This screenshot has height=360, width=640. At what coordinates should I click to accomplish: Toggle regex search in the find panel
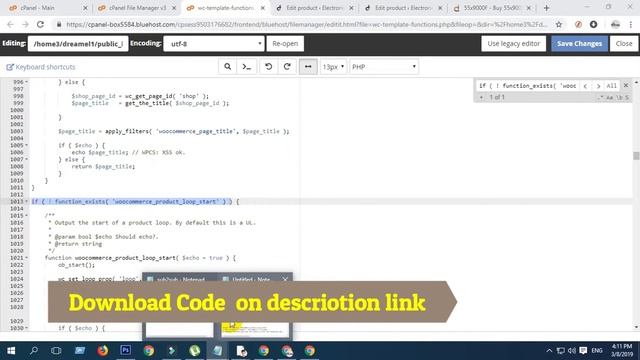(x=600, y=98)
